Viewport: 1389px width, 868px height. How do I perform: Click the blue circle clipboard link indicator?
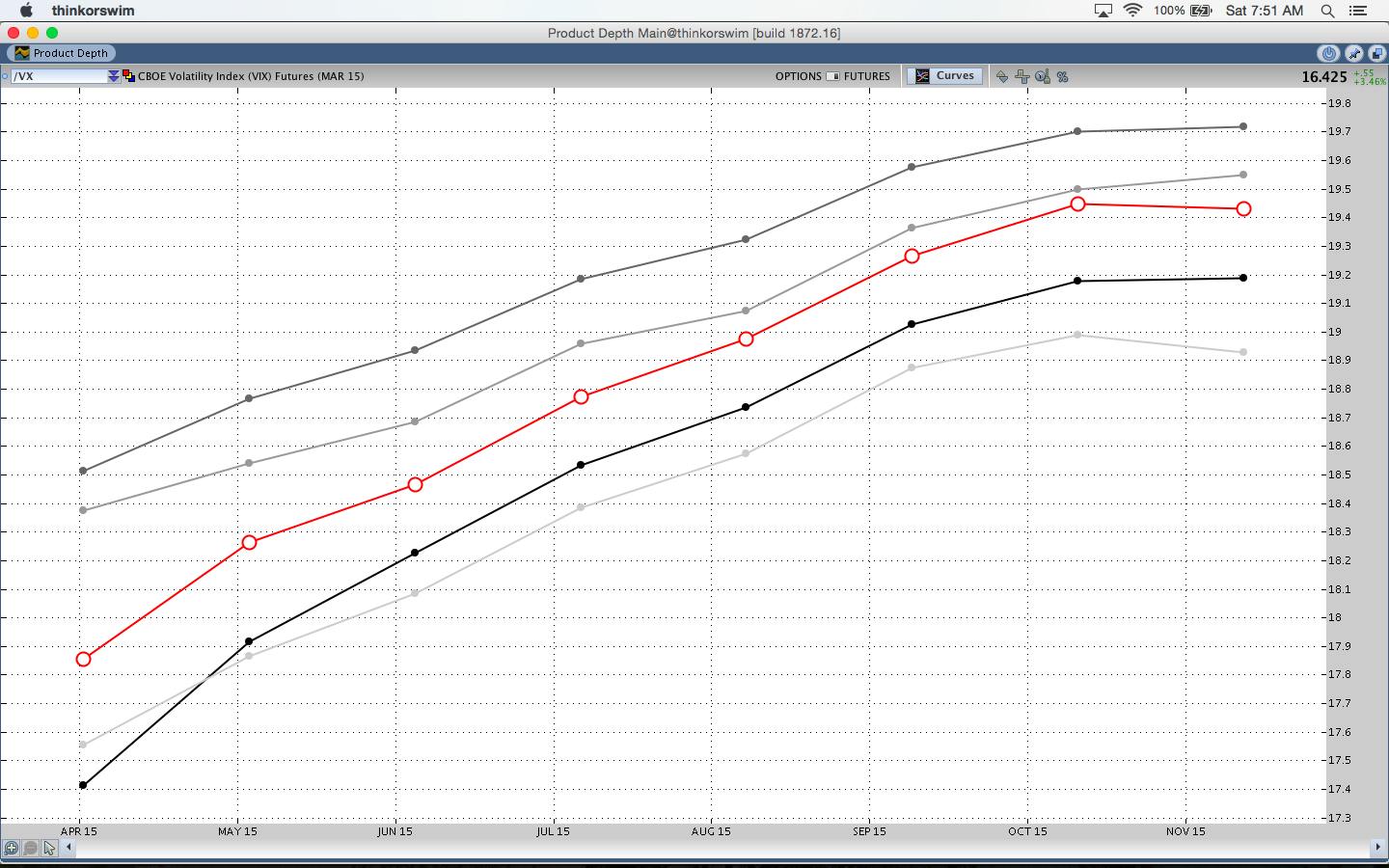pyautogui.click(x=5, y=76)
